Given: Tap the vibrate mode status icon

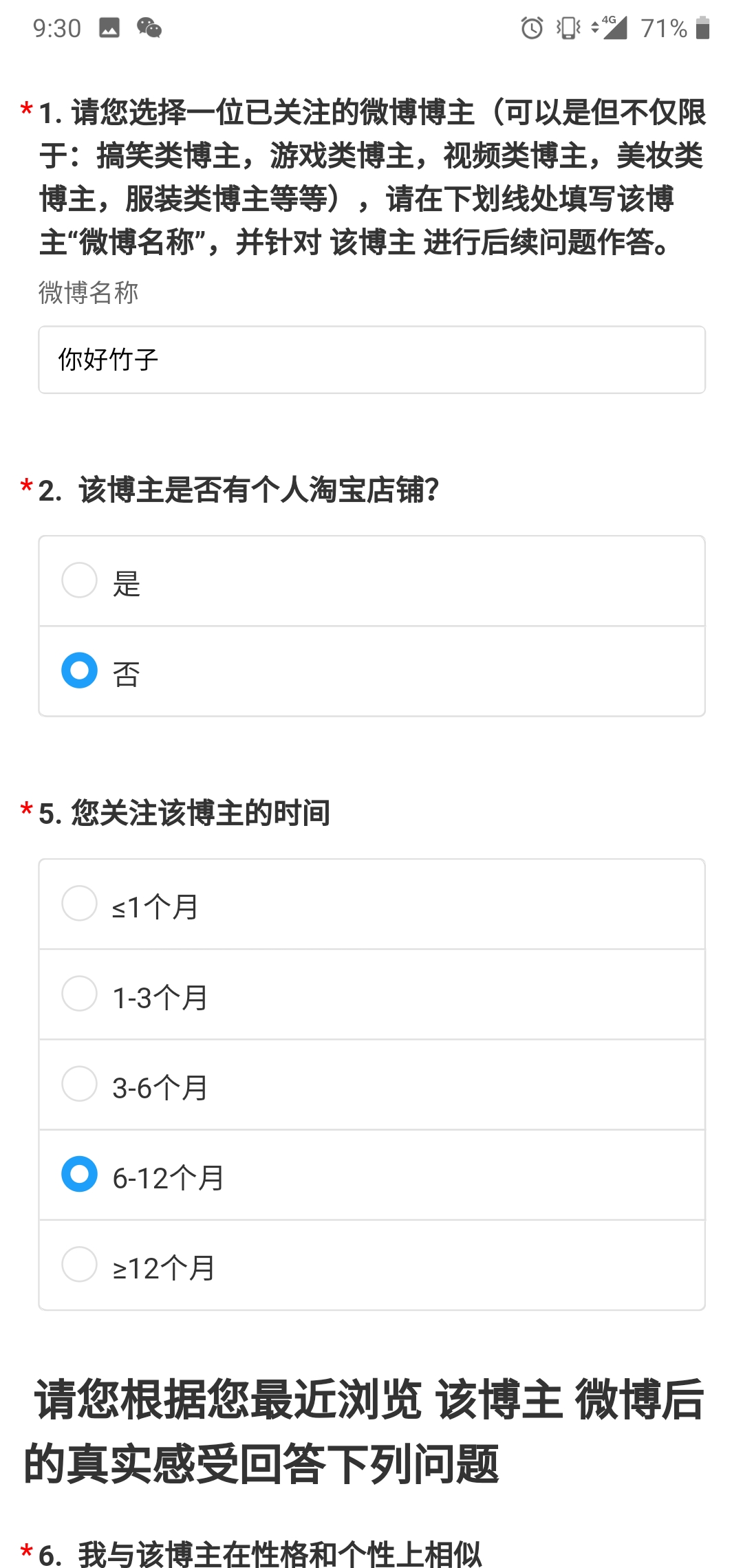Looking at the screenshot, I should 569,28.
